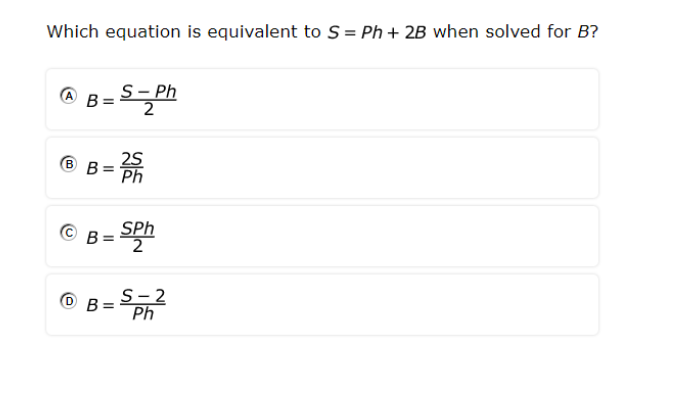Image resolution: width=679 pixels, height=403 pixels.
Task: Click the answer card with (S − Ph)/2
Action: click(x=380, y=99)
